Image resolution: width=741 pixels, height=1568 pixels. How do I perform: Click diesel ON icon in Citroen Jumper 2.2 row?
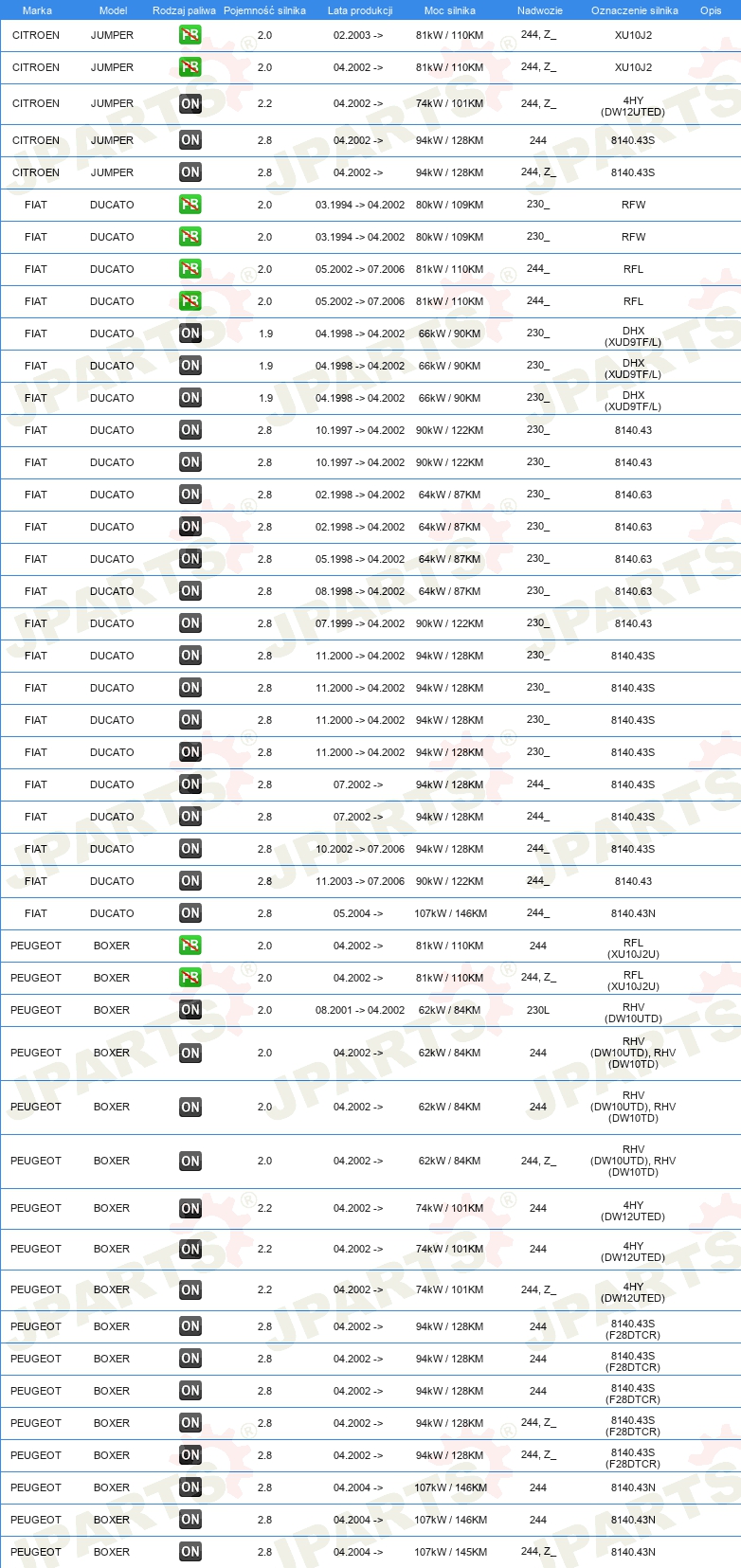(190, 104)
